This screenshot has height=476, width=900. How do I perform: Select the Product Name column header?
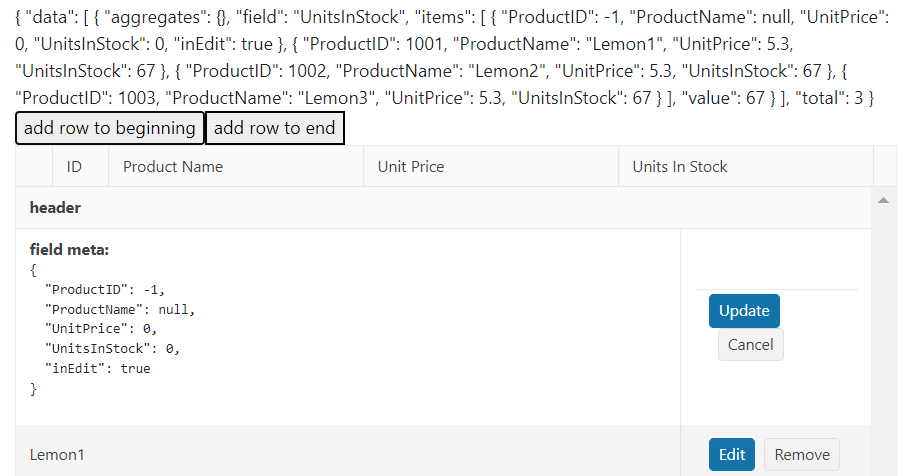[x=173, y=166]
